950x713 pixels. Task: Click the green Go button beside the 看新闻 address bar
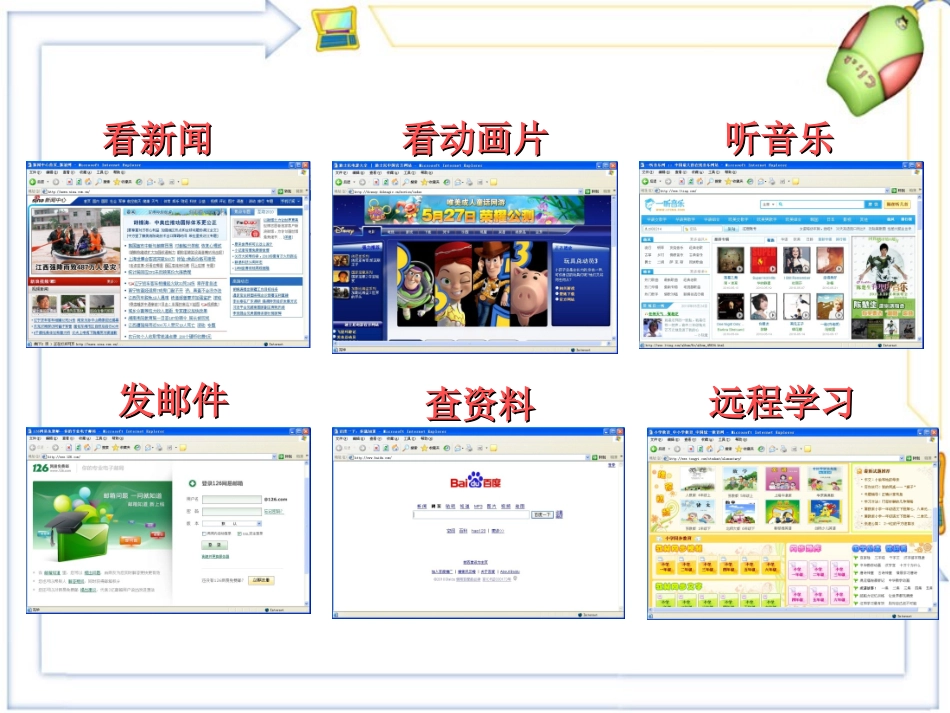(281, 191)
